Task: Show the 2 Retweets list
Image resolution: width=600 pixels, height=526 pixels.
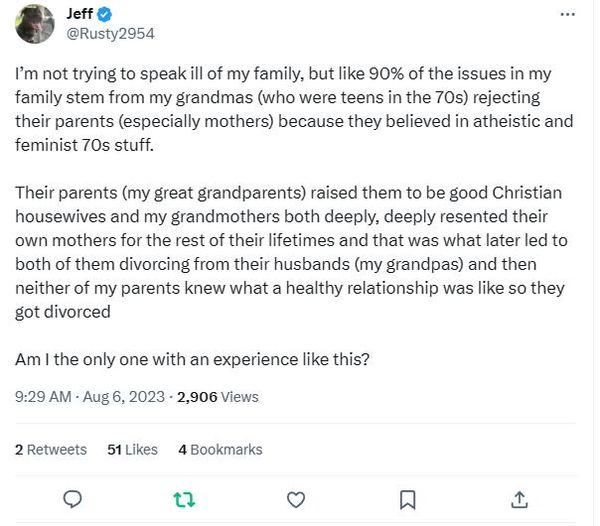Action: point(50,450)
